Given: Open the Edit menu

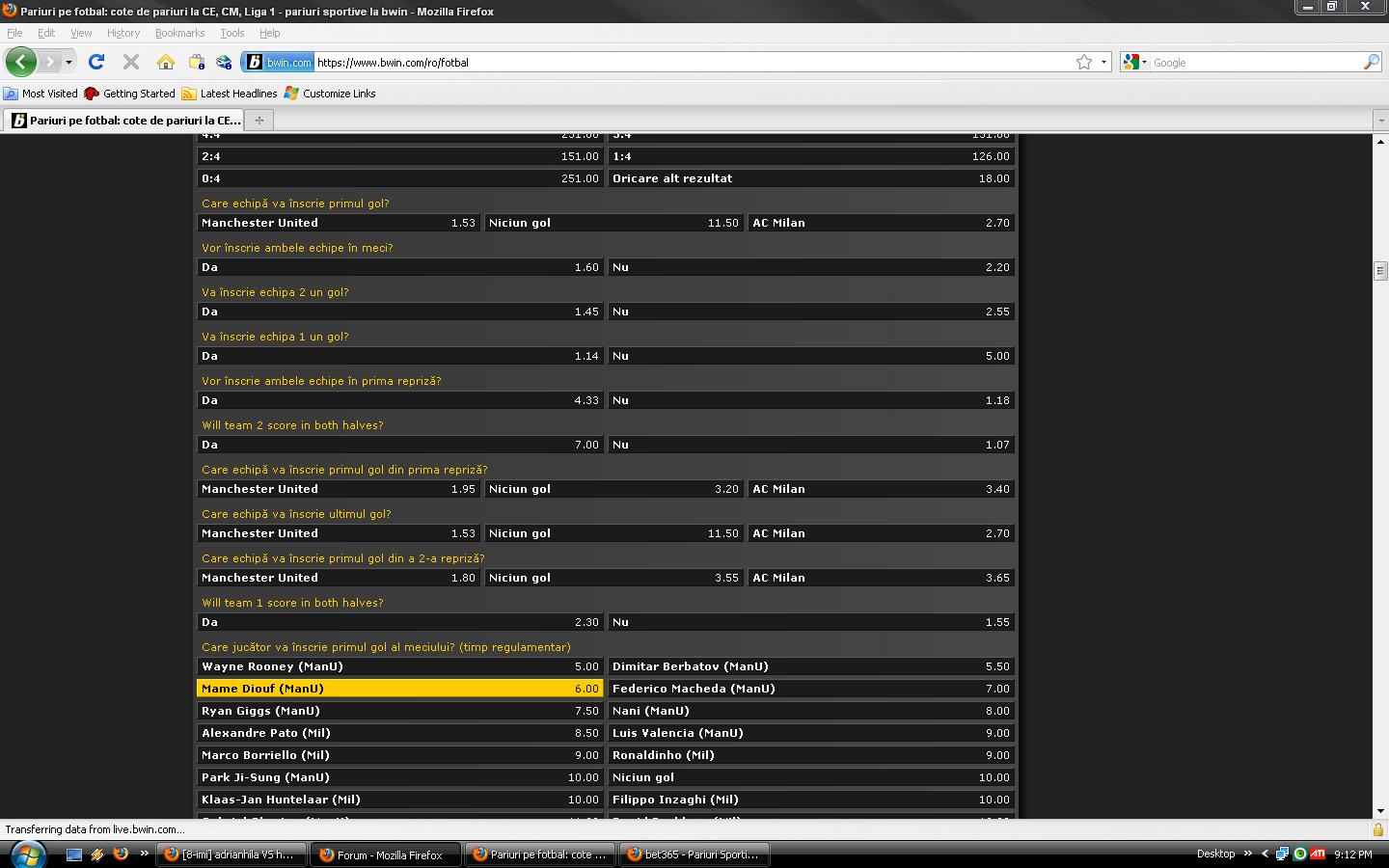Looking at the screenshot, I should [46, 33].
